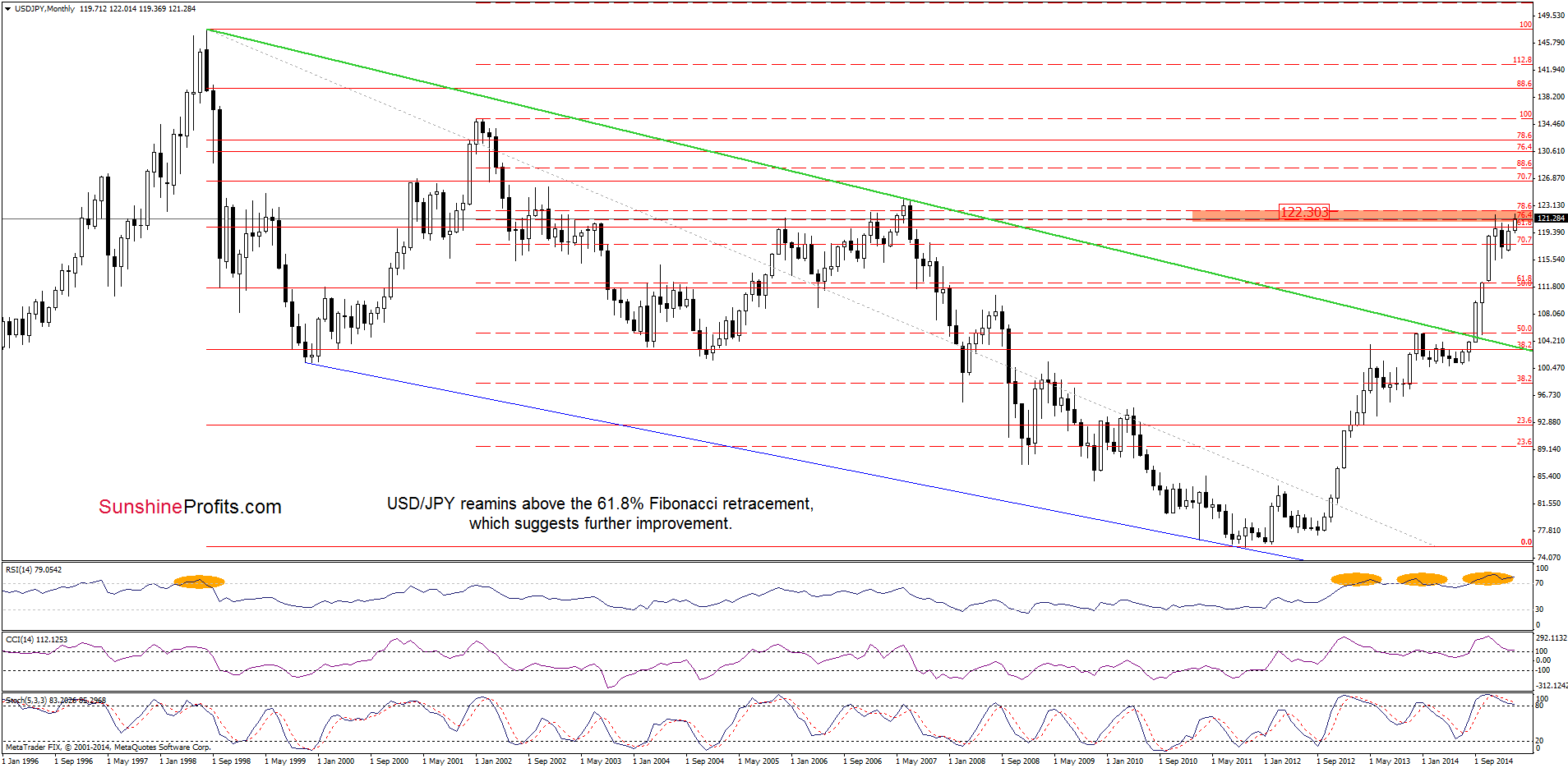Click the 138.200 price axis label
This screenshot has height=768, width=1568.
pyautogui.click(x=1551, y=97)
